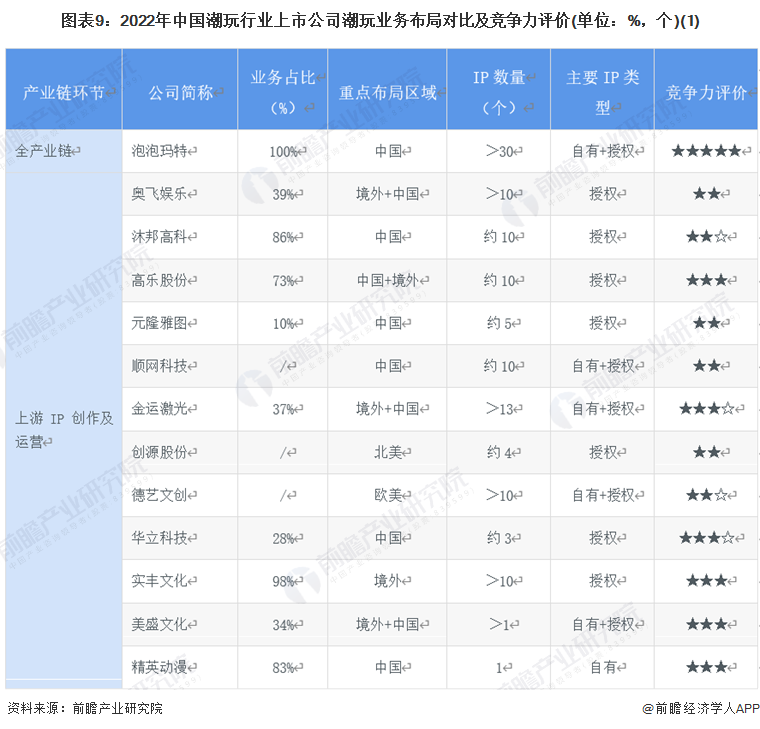The height and width of the screenshot is (729, 760).
Task: Select the 实丰文化 company cell
Action: [180, 581]
